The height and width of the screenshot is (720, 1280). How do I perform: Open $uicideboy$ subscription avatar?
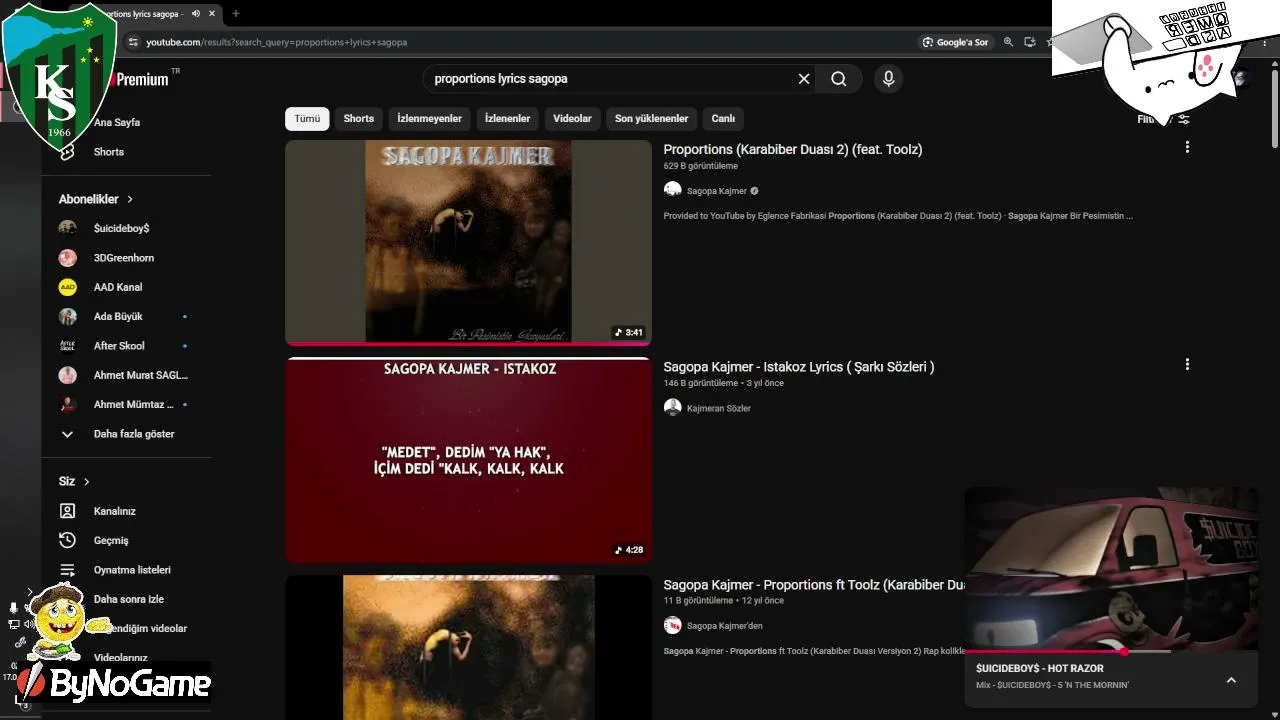pos(67,228)
